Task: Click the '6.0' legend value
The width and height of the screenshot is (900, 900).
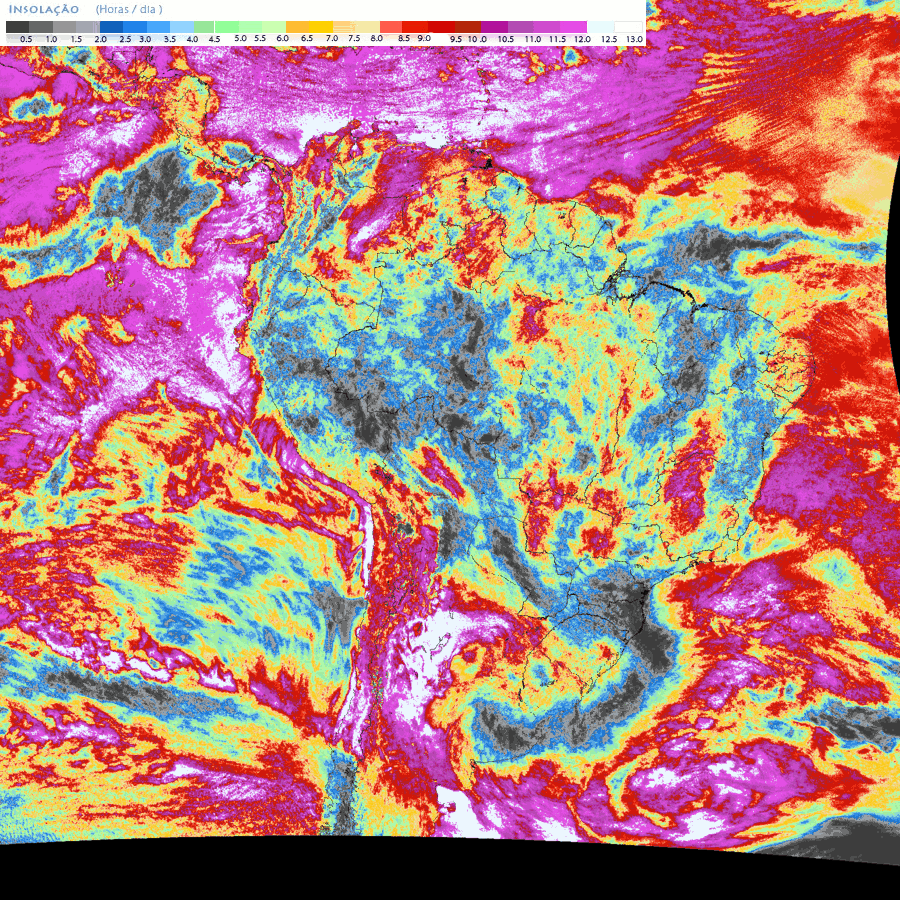Action: 282,38
